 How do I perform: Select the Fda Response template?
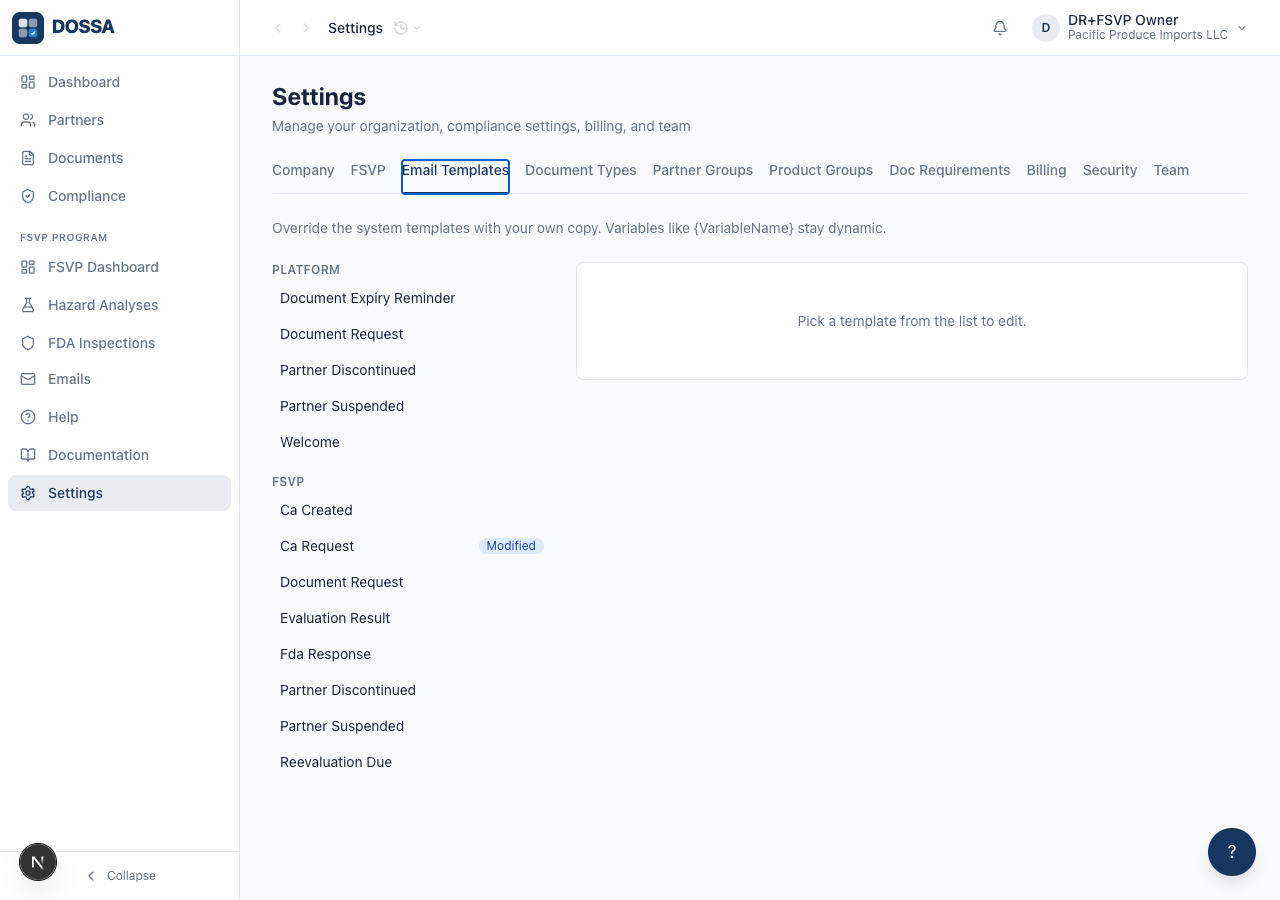pyautogui.click(x=412, y=654)
